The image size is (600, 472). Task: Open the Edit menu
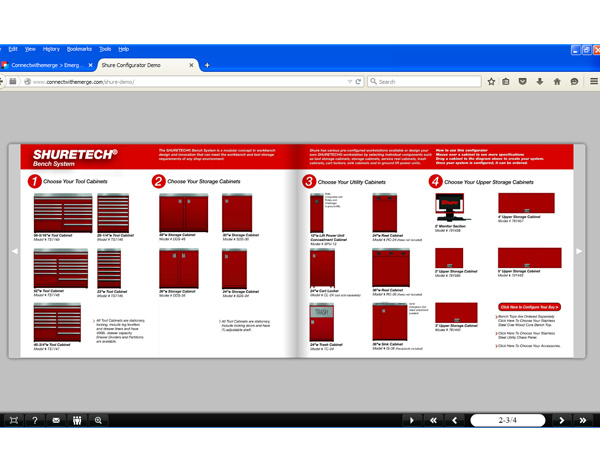pyautogui.click(x=13, y=49)
